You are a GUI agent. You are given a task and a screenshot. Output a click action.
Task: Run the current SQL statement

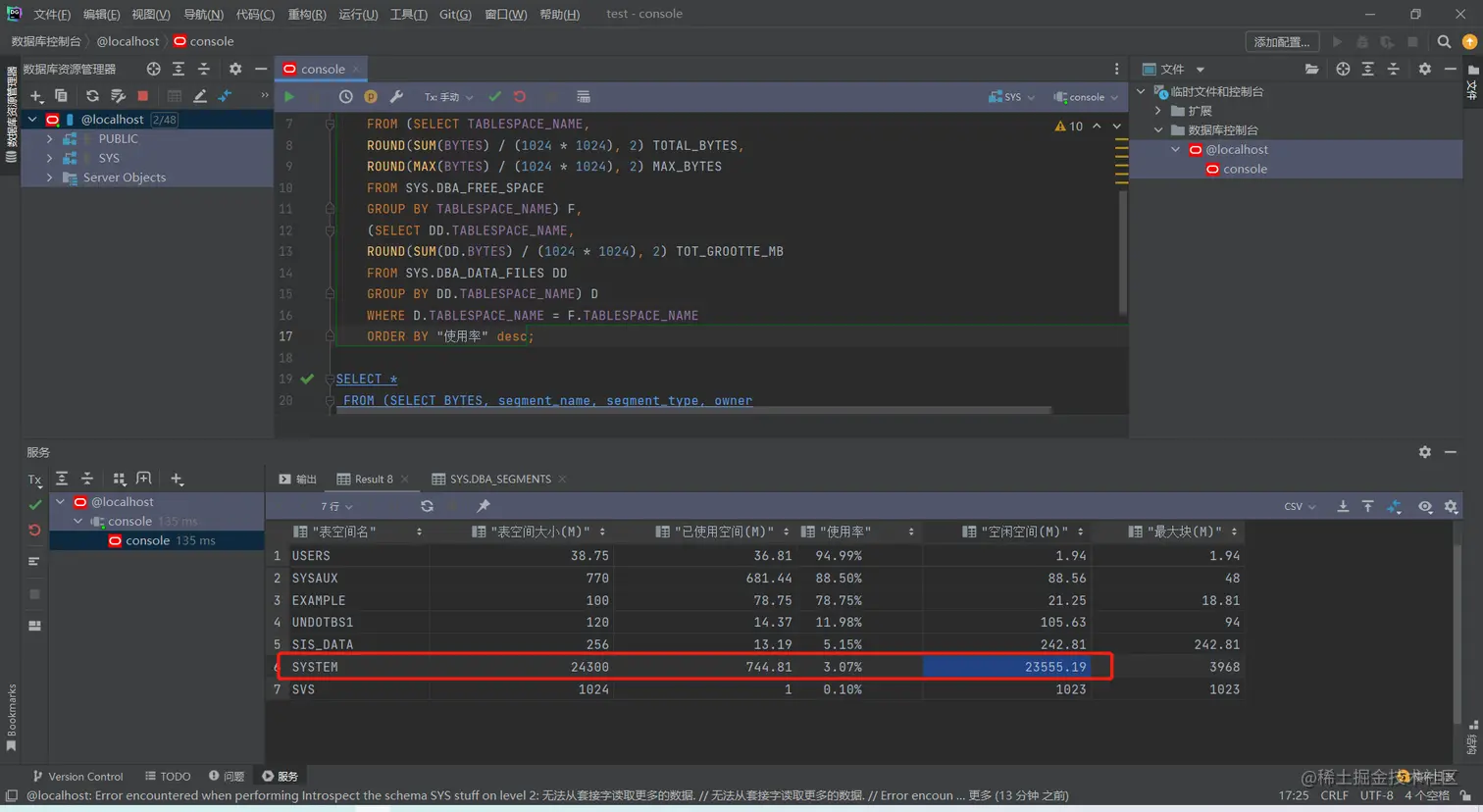tap(289, 97)
